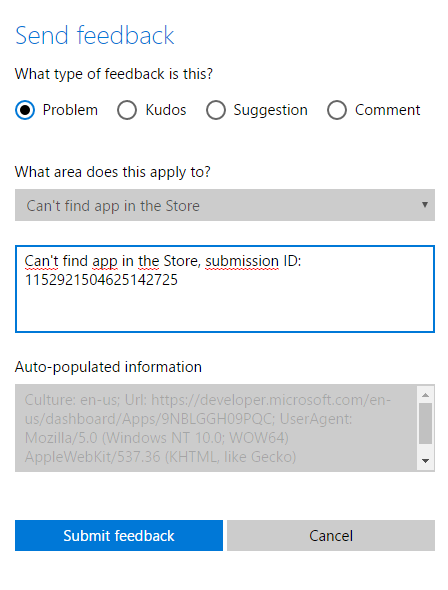Click the scrollbar thumb in auto-populated info
448x590 pixels.
[425, 424]
